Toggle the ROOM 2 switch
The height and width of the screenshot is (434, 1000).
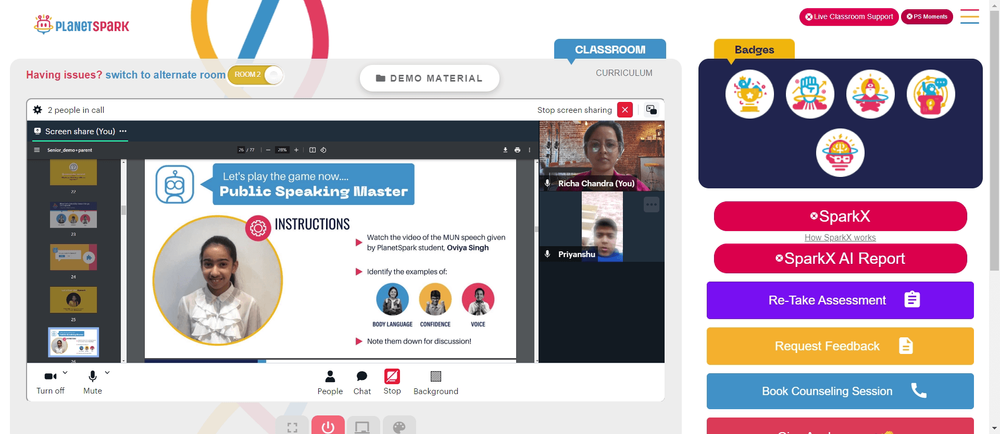255,75
